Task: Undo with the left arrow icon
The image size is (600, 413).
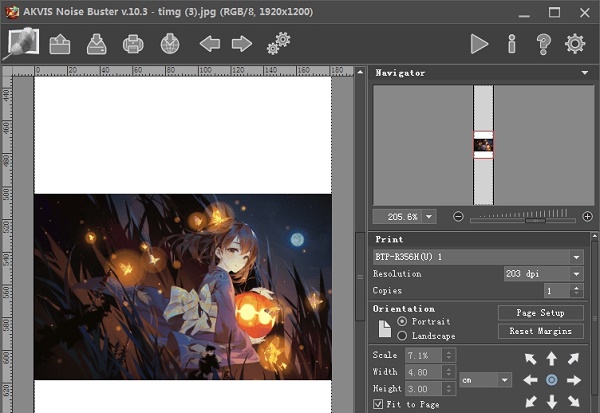Action: point(210,44)
